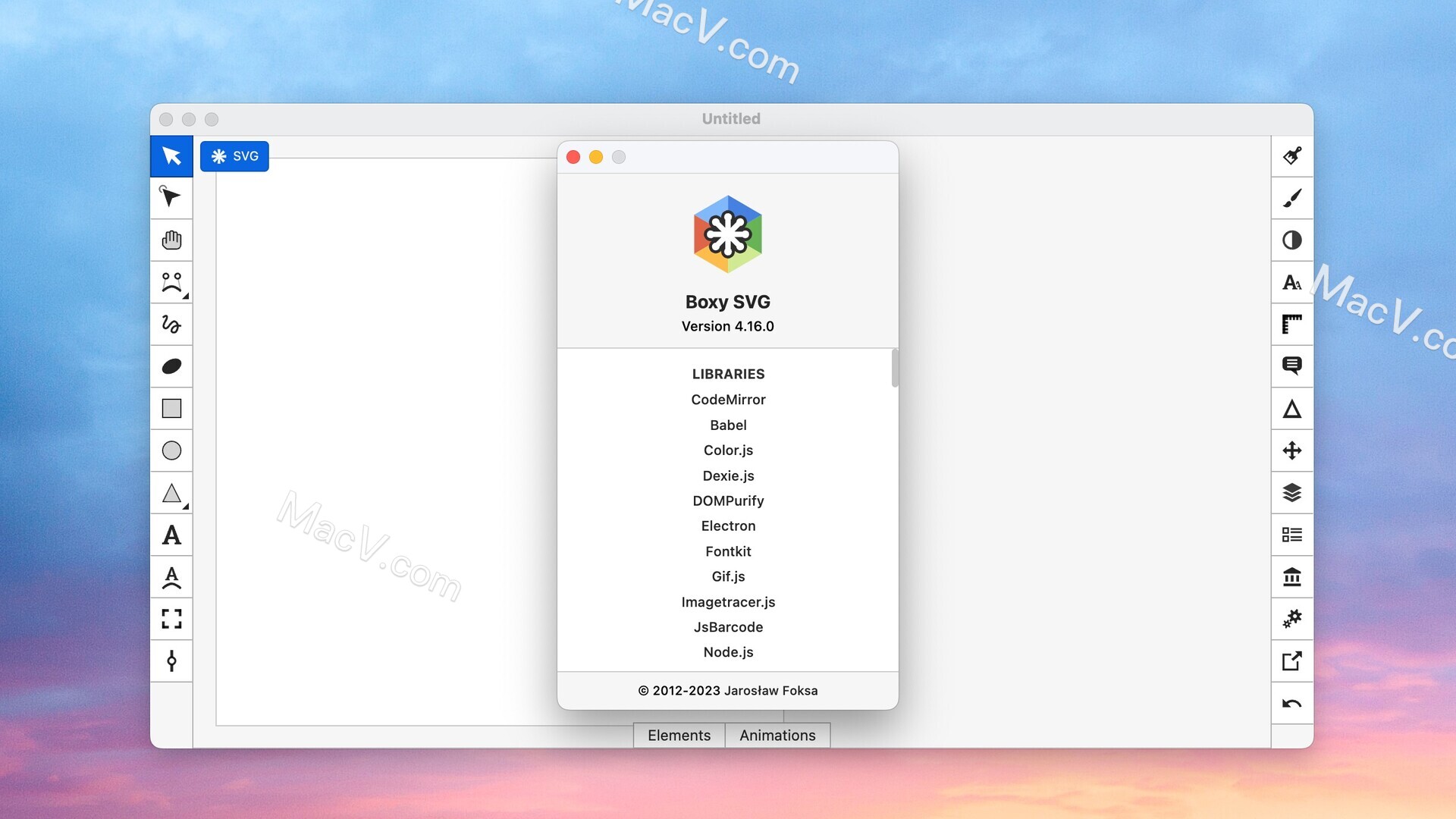Open the Shape triangle panel
Screen dimensions: 1456x819
coord(1292,409)
